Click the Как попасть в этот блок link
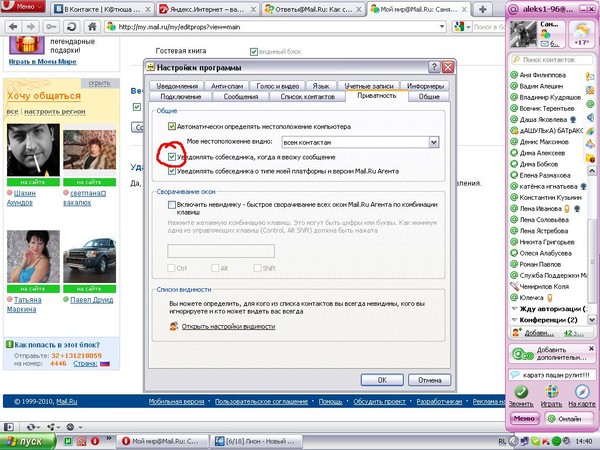This screenshot has height=450, width=600. 57,345
